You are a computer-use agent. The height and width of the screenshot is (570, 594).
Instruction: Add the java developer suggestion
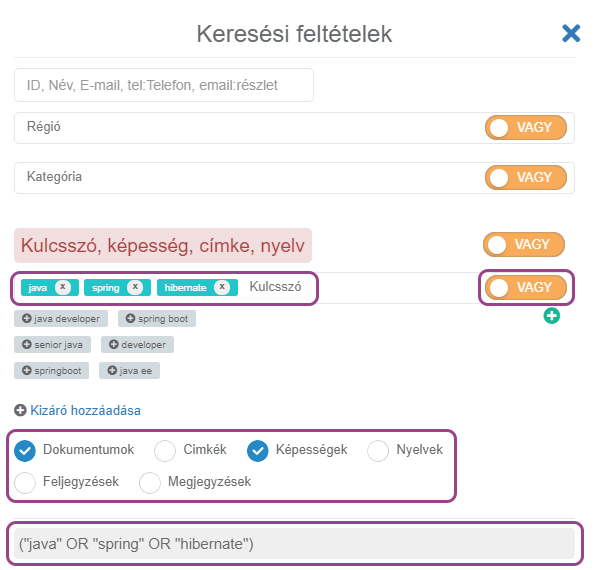61,319
